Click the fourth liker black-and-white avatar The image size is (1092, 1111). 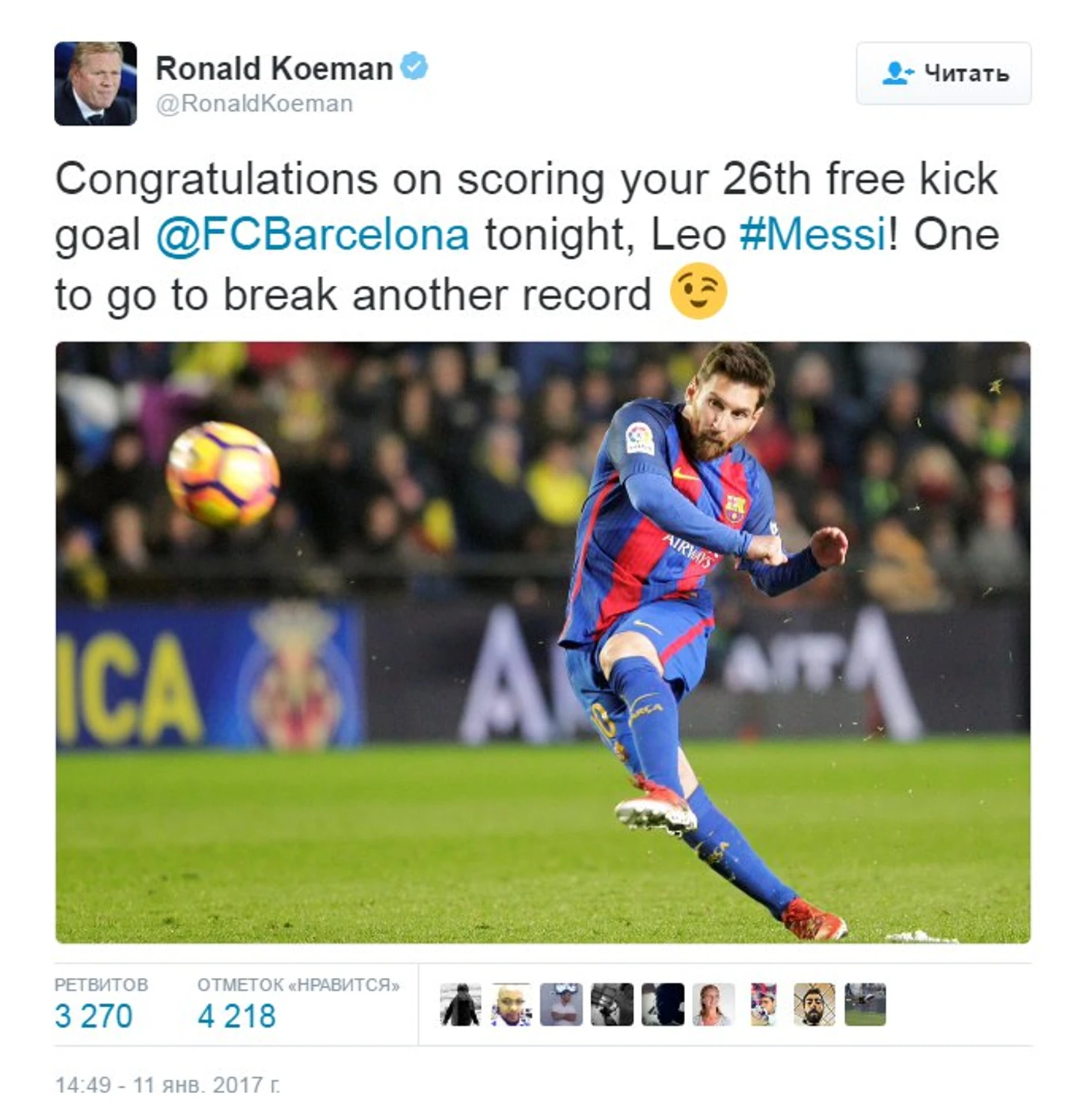tap(612, 1004)
